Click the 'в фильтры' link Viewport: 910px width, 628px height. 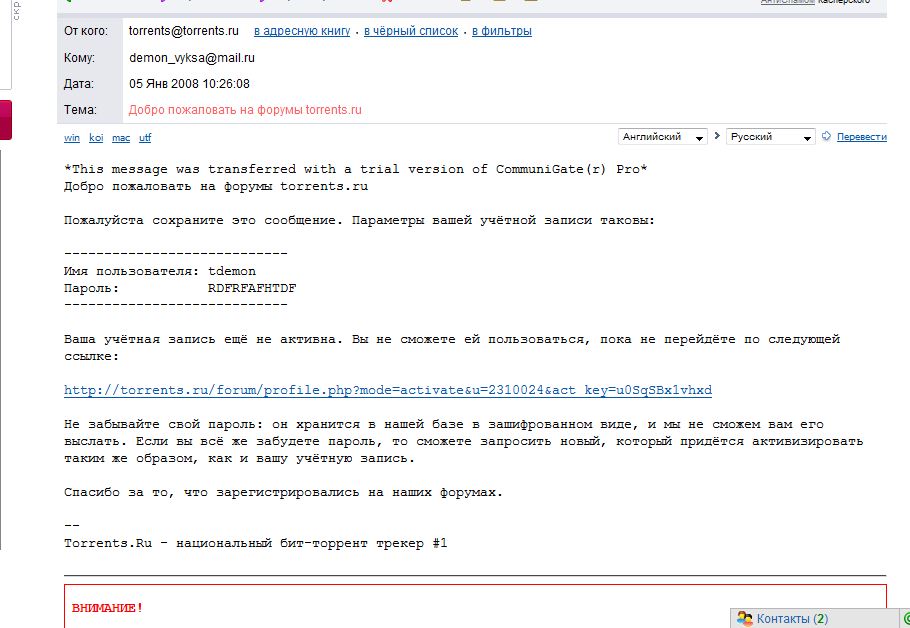click(x=501, y=31)
